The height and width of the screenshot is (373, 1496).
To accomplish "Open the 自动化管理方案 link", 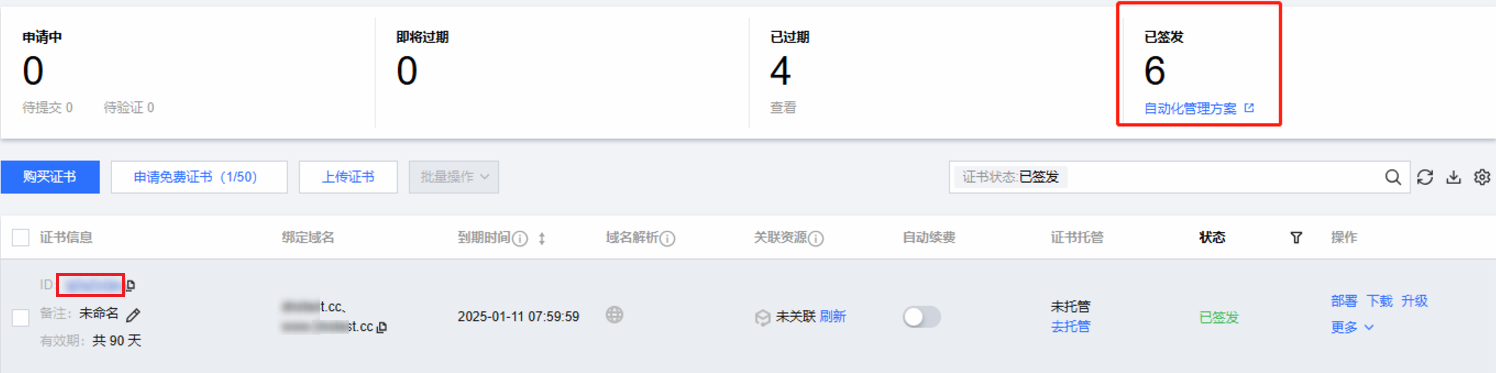I will (1199, 108).
